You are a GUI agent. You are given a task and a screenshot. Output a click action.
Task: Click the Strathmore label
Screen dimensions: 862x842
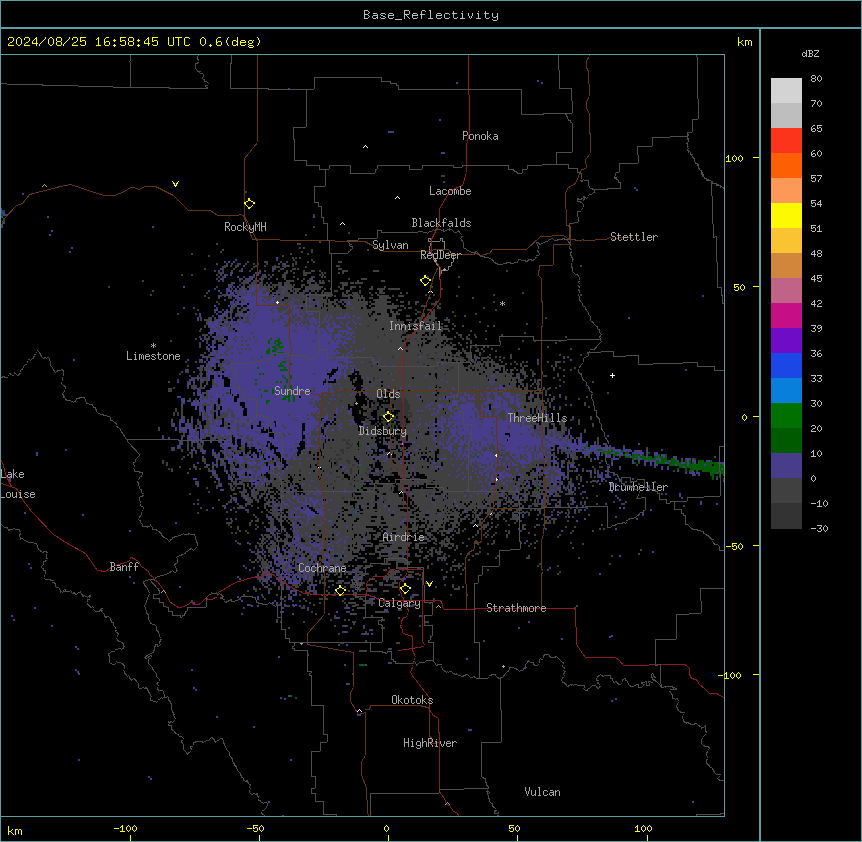pos(516,608)
